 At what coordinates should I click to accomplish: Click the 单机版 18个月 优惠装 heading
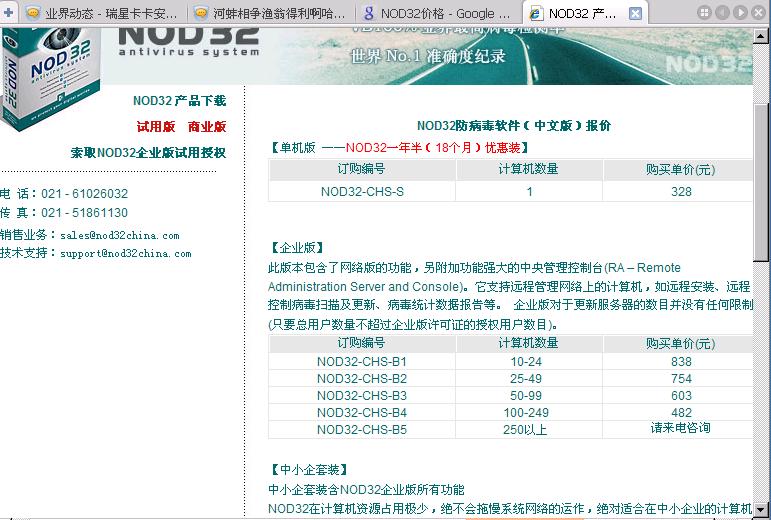point(399,148)
